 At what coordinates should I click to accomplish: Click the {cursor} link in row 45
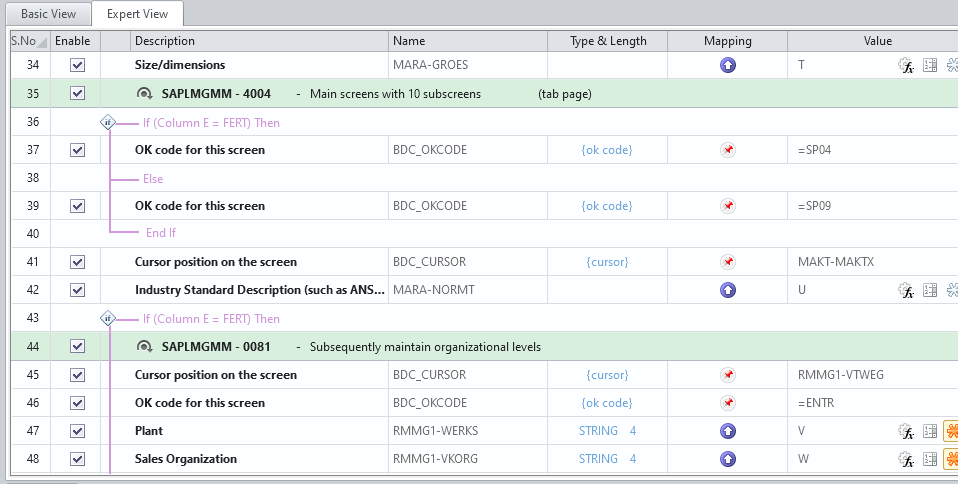607,375
